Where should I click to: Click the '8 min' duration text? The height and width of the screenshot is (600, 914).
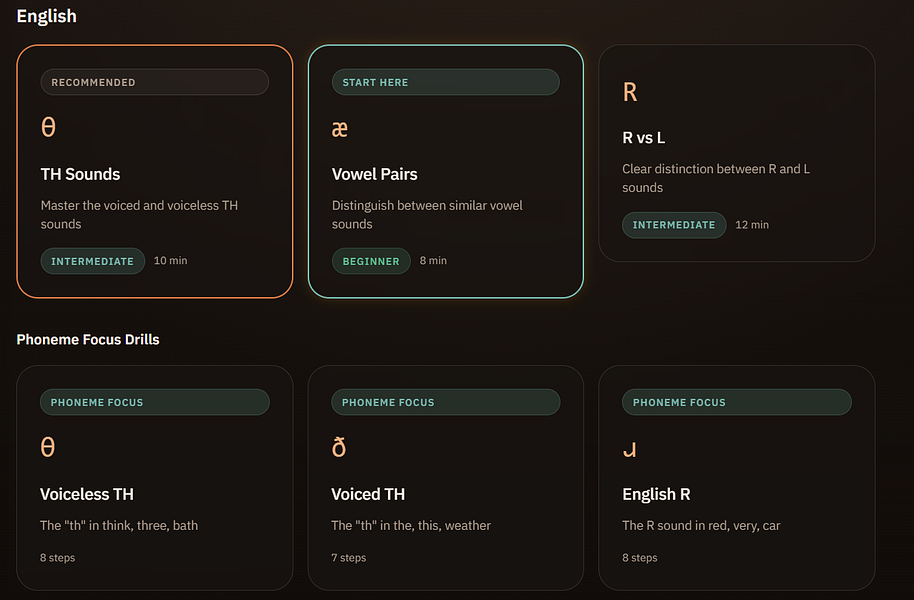coord(433,261)
